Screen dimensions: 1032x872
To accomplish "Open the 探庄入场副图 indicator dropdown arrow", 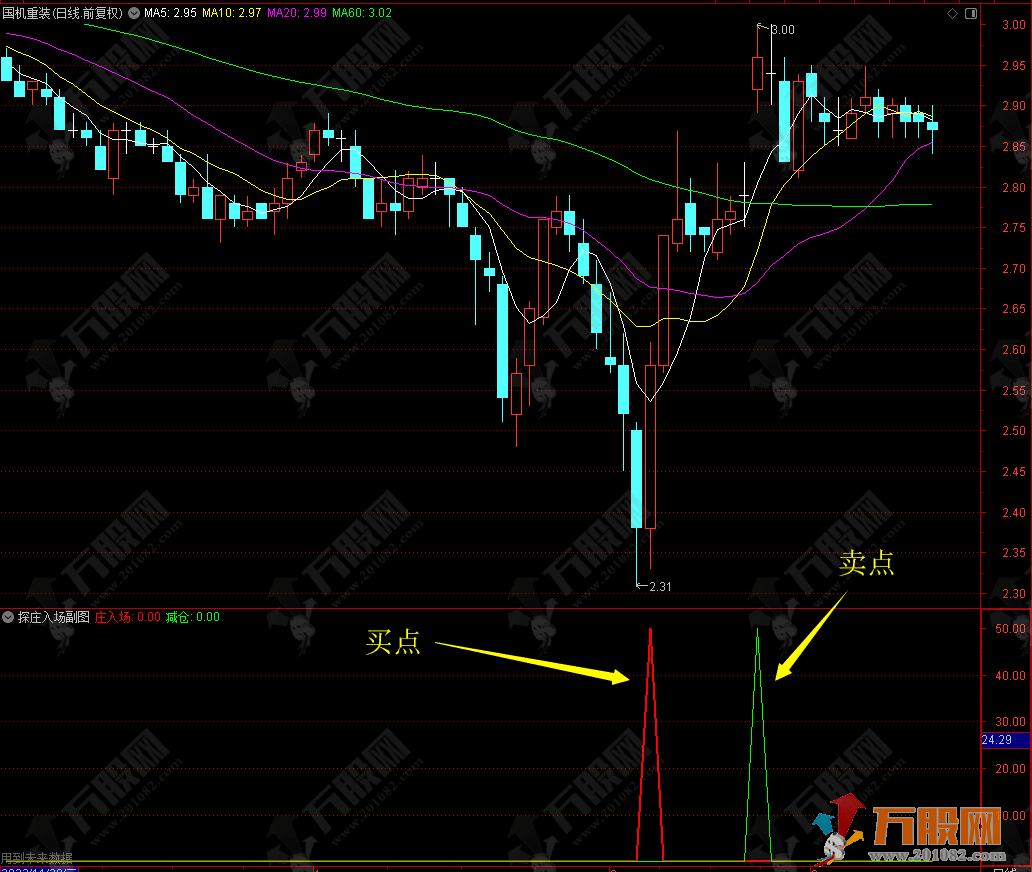I will pos(8,617).
